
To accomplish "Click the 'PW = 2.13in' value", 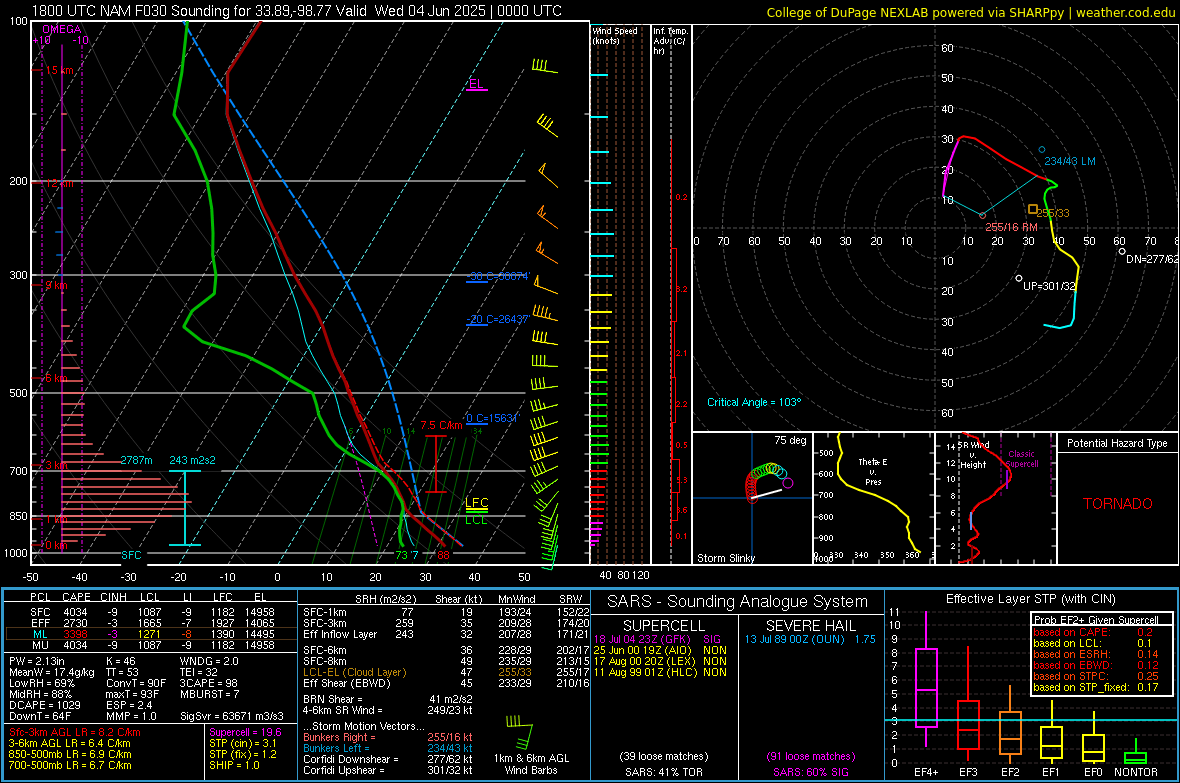I will click(x=37, y=661).
